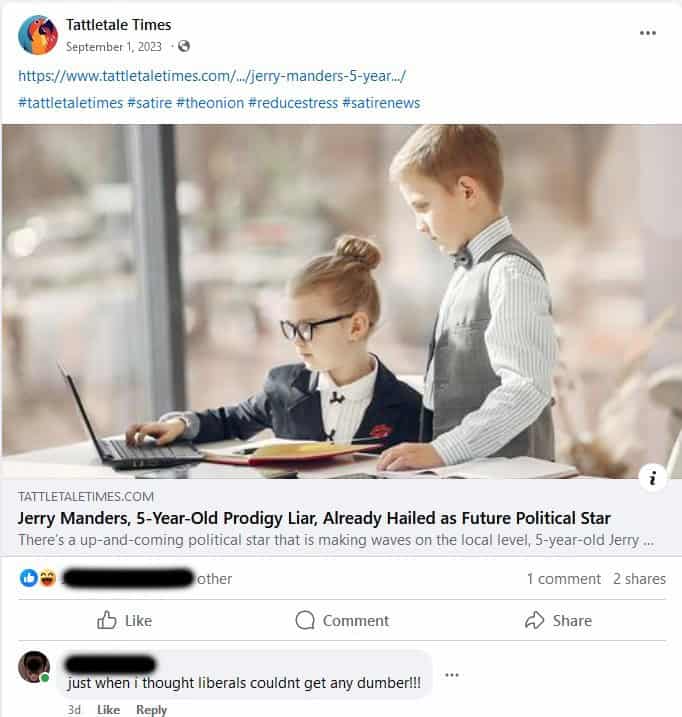Like the post using thumbs-up button
682x717 pixels.
[124, 621]
